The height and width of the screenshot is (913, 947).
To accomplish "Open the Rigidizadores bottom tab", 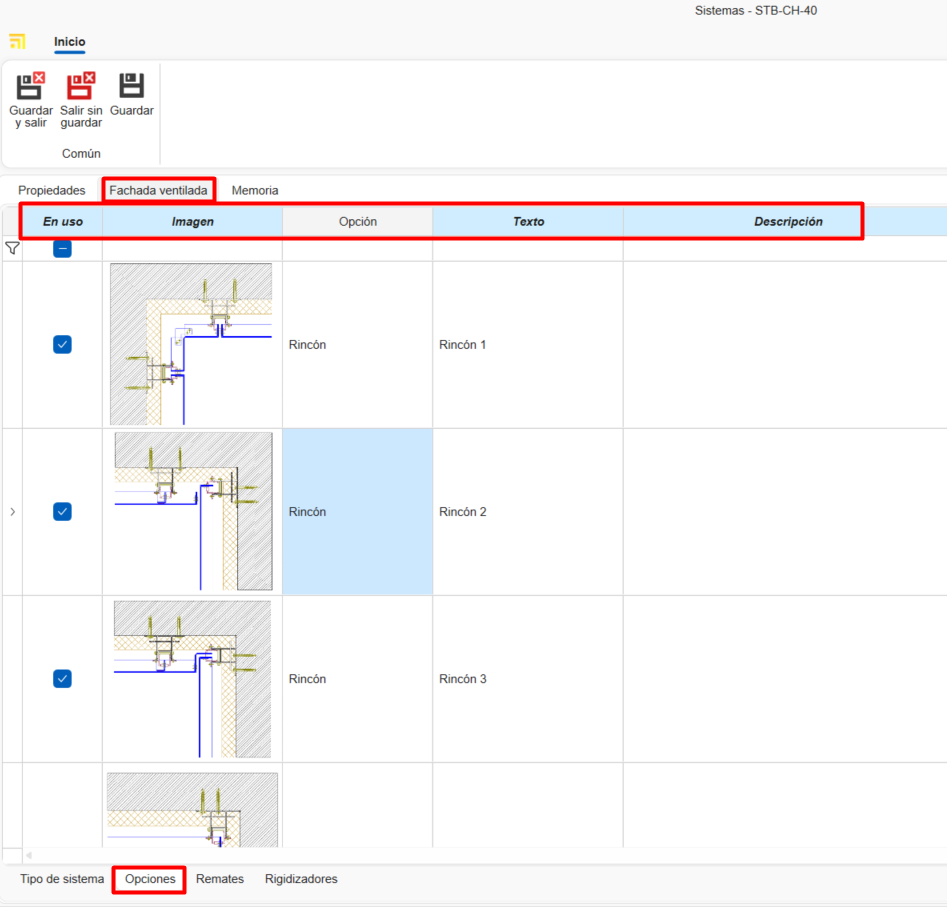I will (301, 879).
